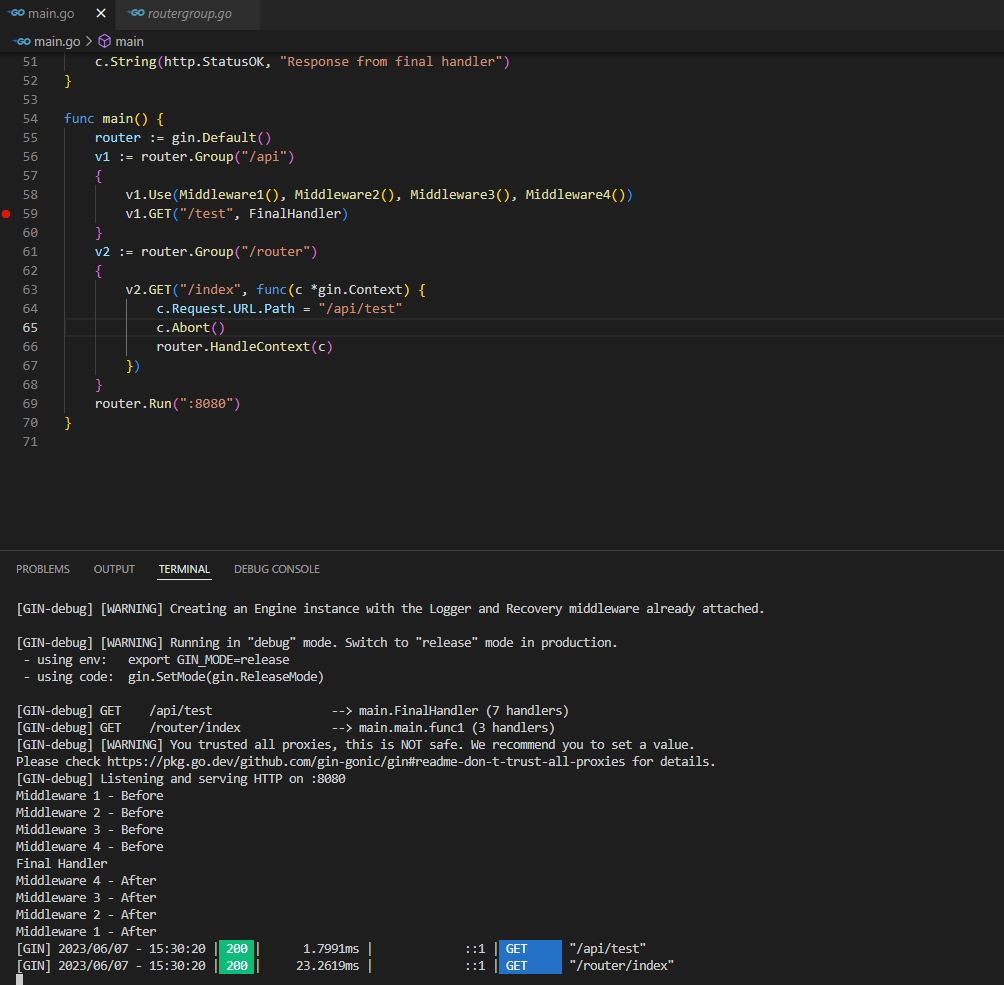
Task: Click c.Abort() on line 65
Action: click(190, 328)
